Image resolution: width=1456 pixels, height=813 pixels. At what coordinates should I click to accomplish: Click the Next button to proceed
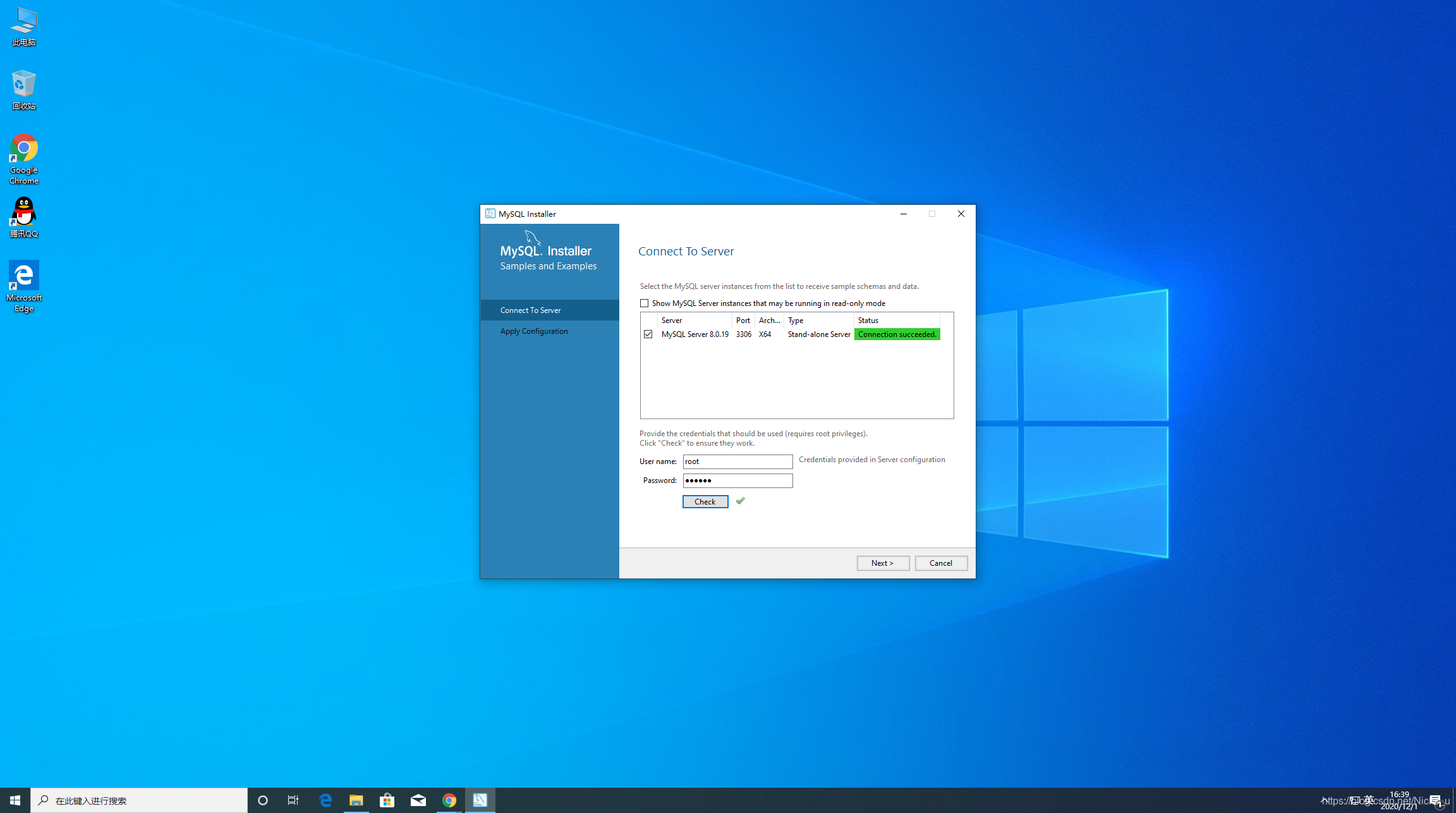(x=881, y=562)
